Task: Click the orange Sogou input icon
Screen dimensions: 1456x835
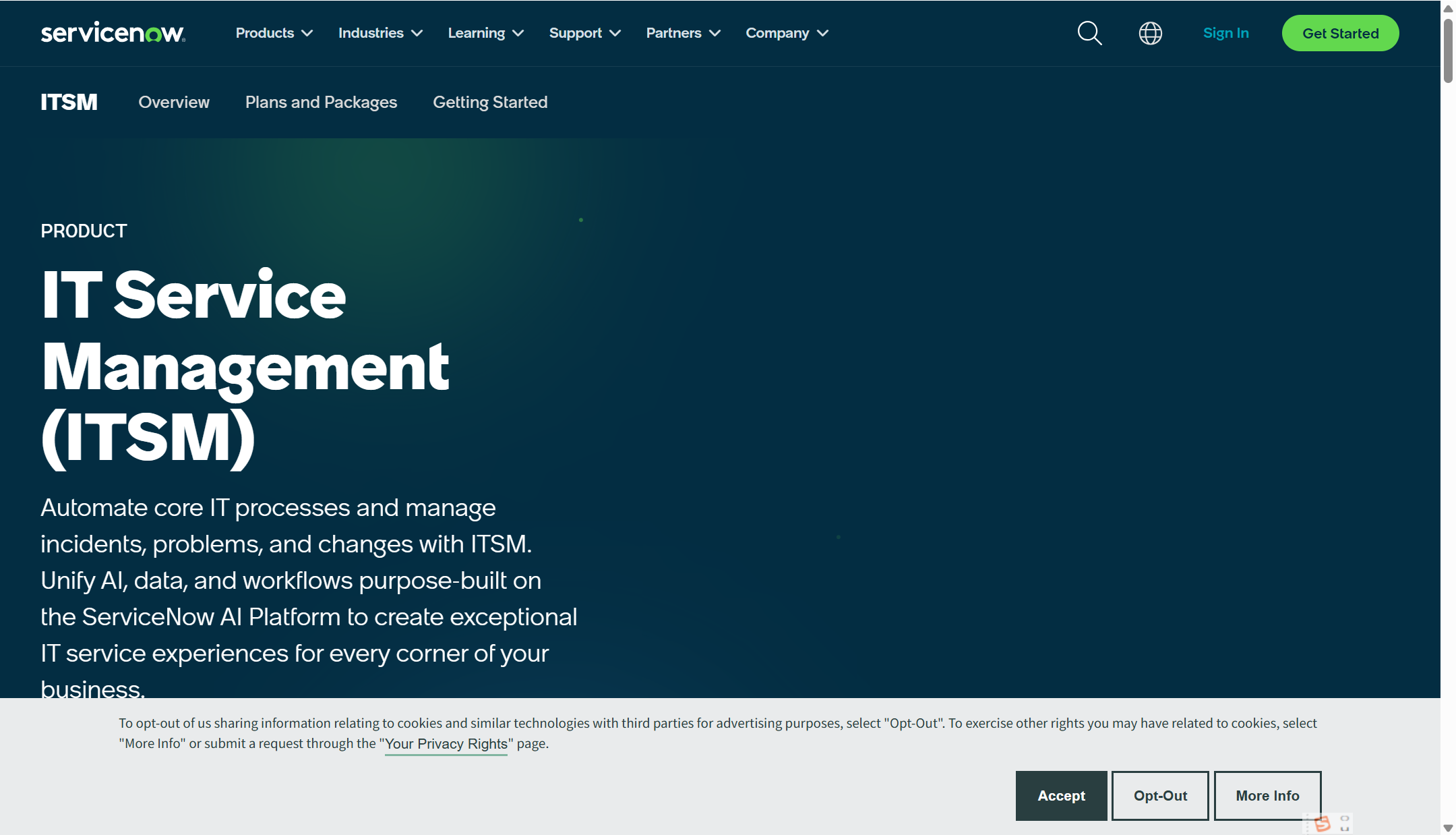Action: click(1322, 824)
